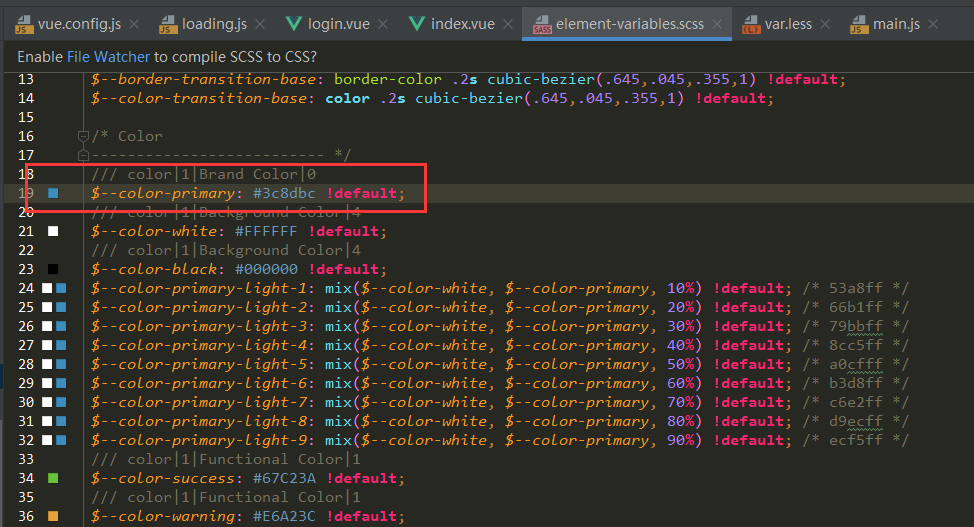Click $--border-transition-base on line 13
Screen dimensions: 974x527
click(x=203, y=80)
